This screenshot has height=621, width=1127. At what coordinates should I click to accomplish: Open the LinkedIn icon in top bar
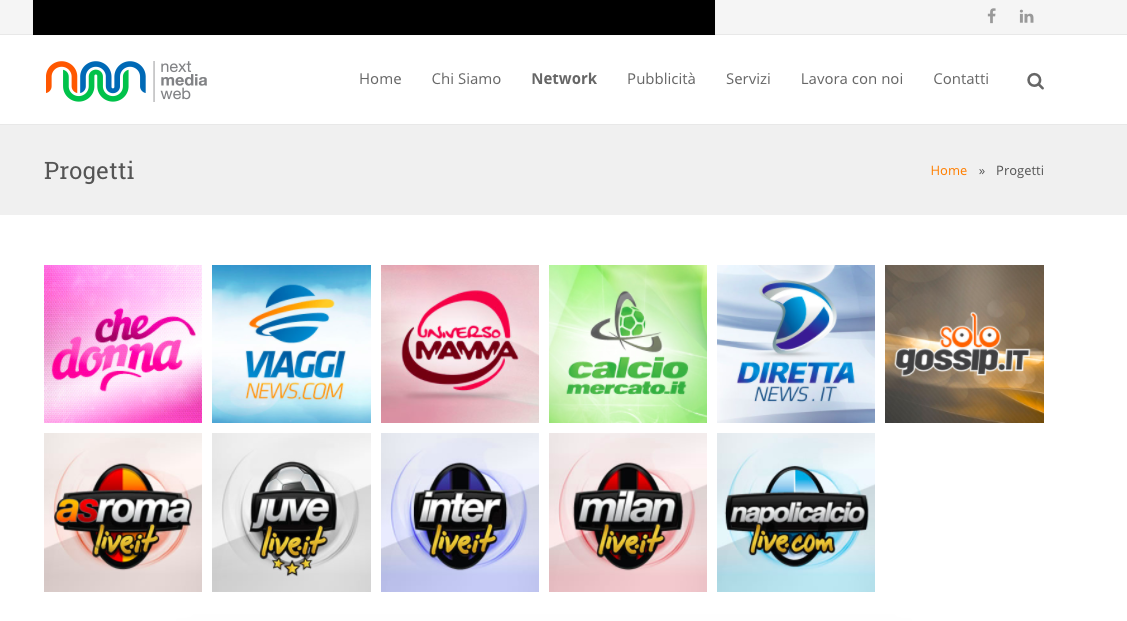(x=1026, y=17)
